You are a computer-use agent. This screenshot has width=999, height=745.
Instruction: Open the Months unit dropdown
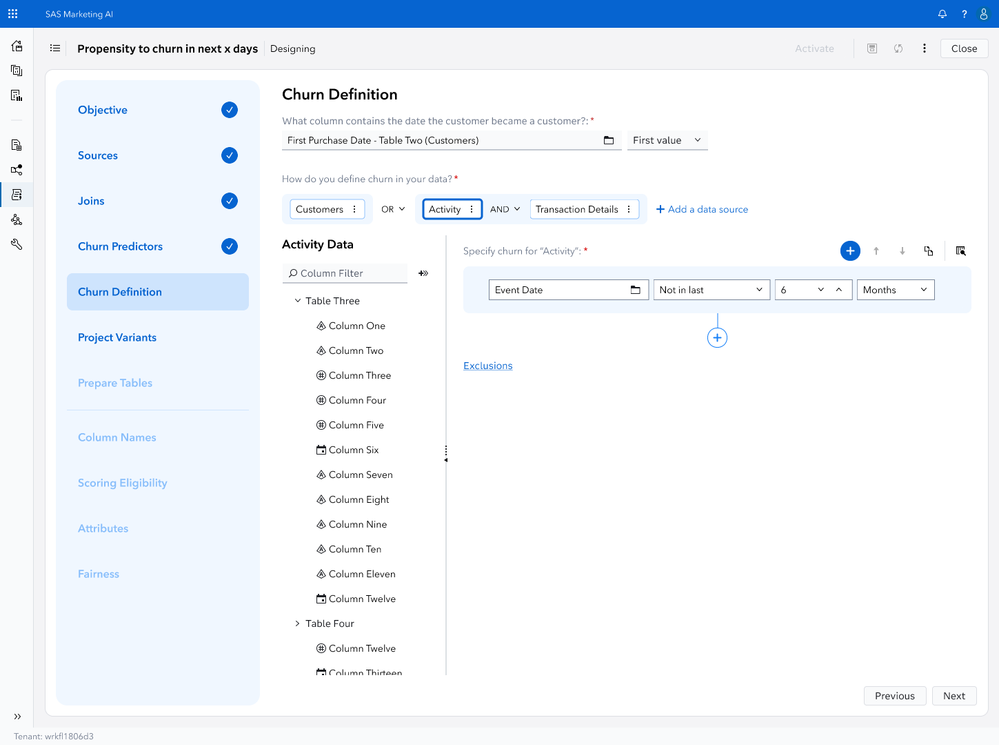point(895,290)
